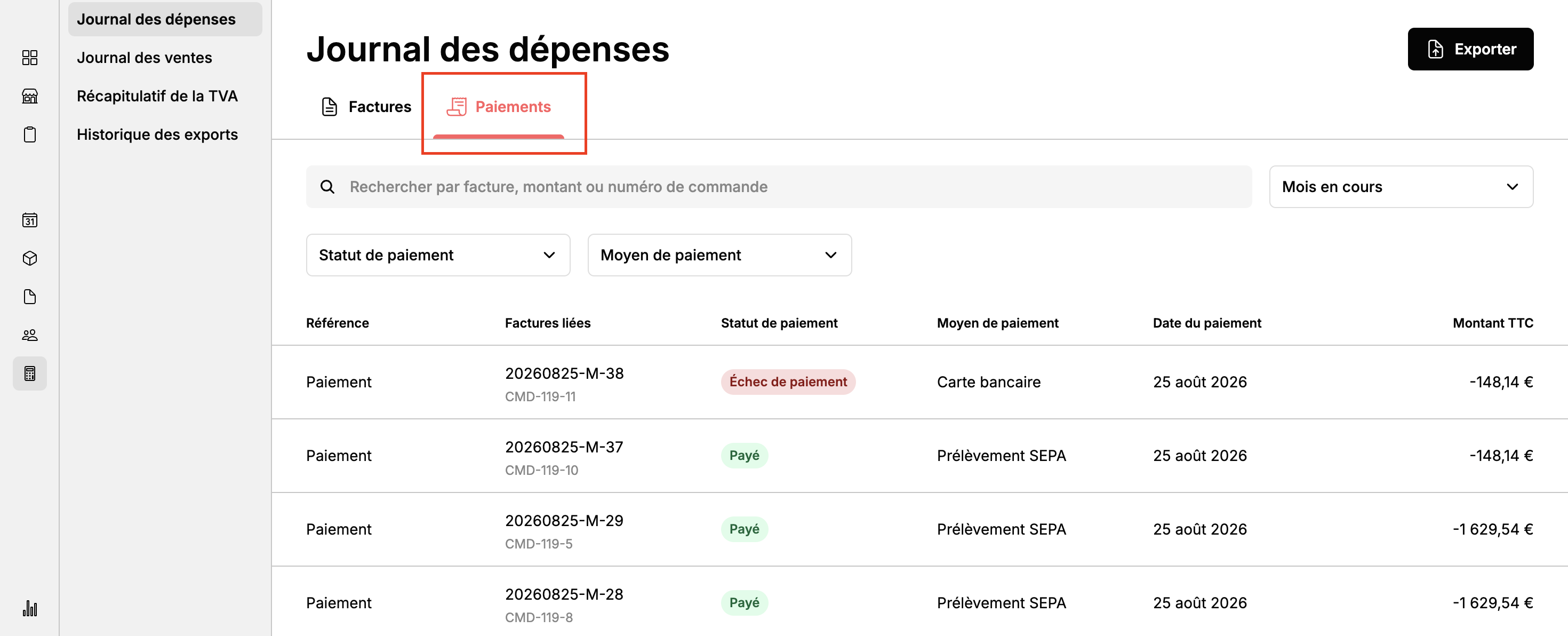The width and height of the screenshot is (1568, 636).
Task: Click Paiement reference in M-38 row
Action: click(339, 382)
